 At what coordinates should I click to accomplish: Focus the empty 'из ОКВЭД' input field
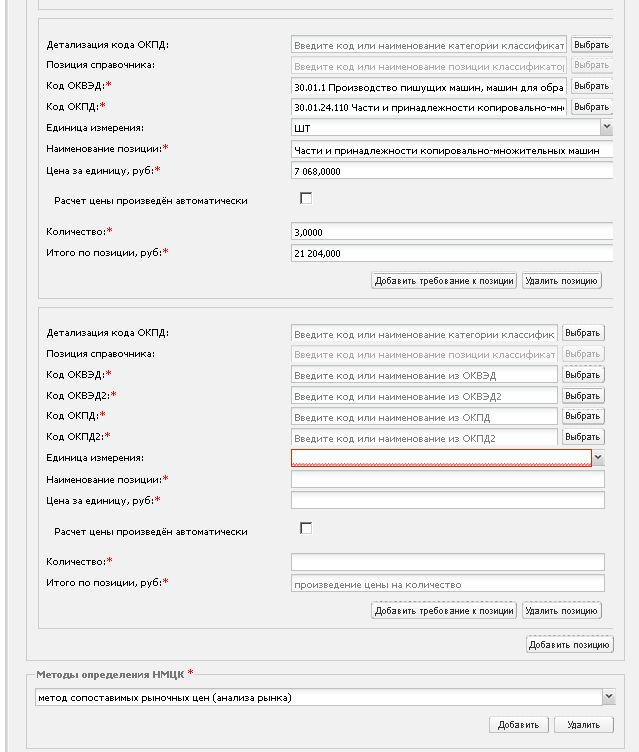[x=425, y=375]
